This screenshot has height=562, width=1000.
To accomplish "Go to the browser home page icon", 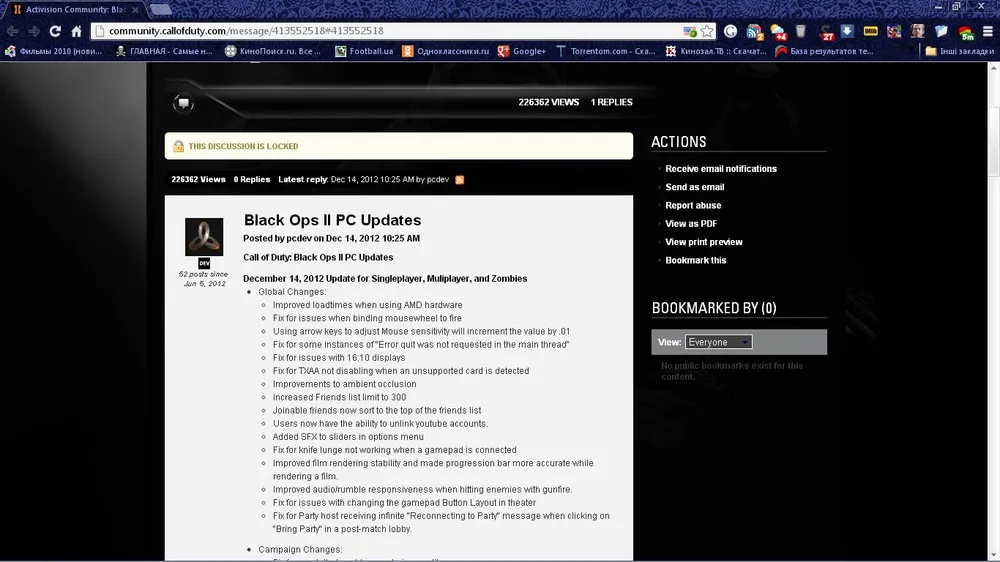I will (77, 31).
